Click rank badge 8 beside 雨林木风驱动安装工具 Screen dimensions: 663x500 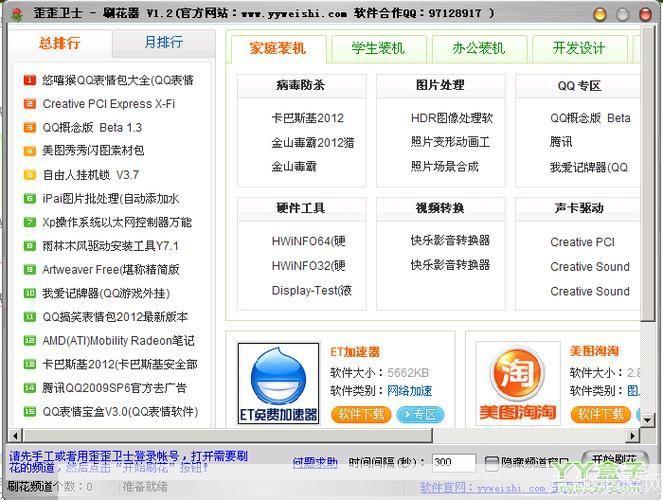click(x=30, y=246)
